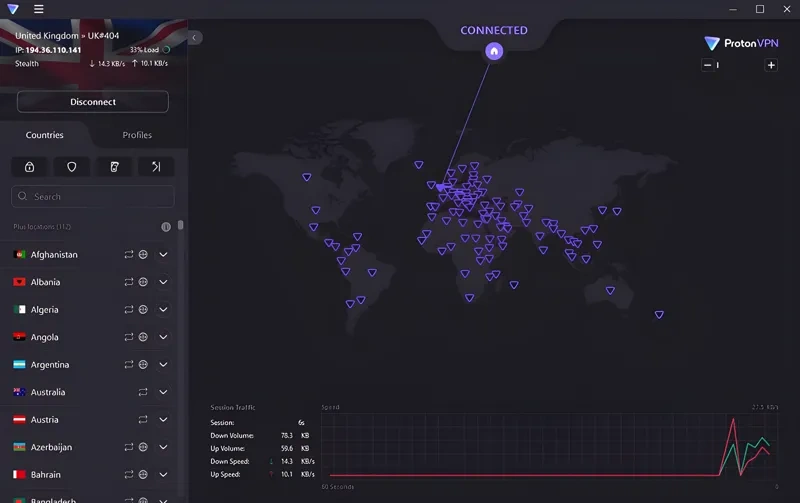Screen dimensions: 800x503
Task: Click Afghanistan P2P arrows icon
Action: [129, 255]
